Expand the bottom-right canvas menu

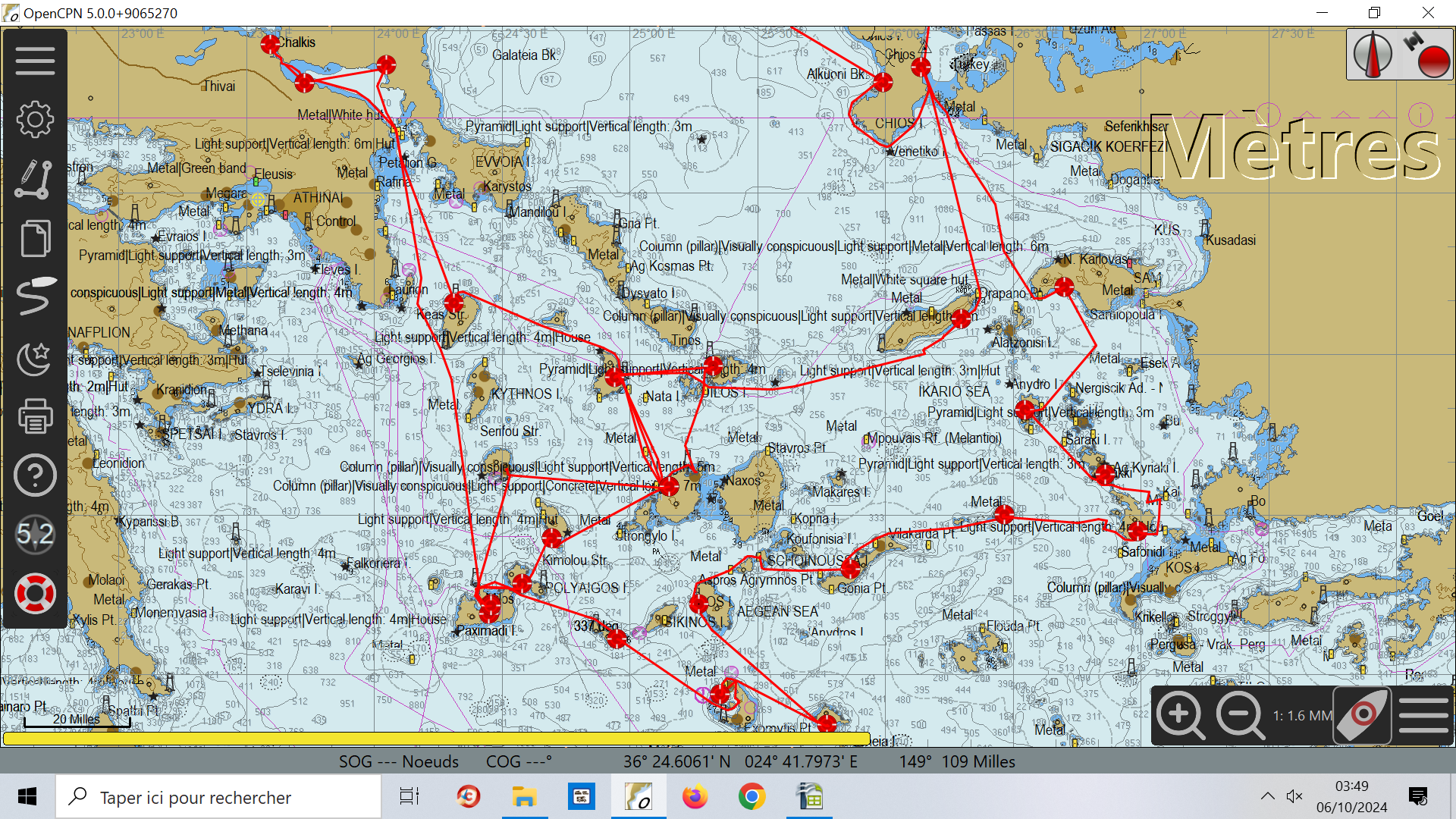(x=1423, y=715)
